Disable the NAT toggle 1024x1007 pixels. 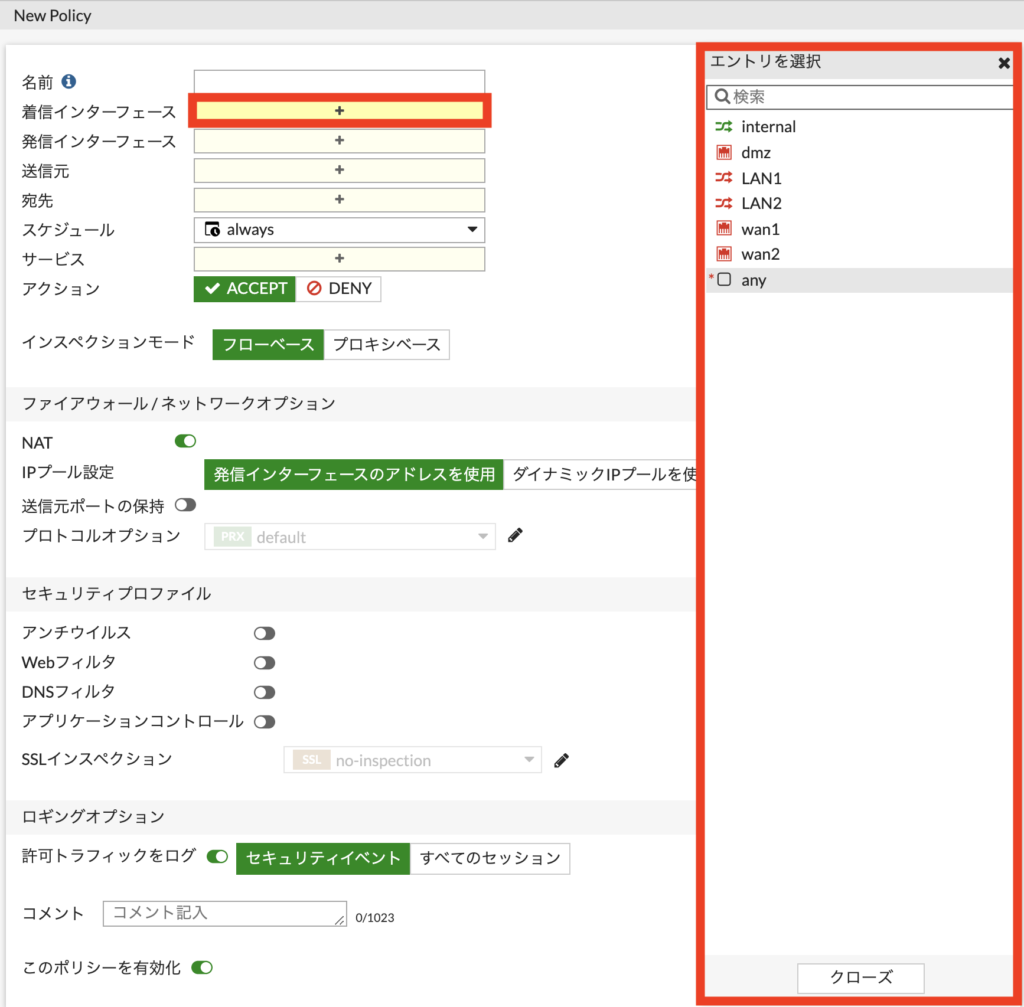point(184,441)
